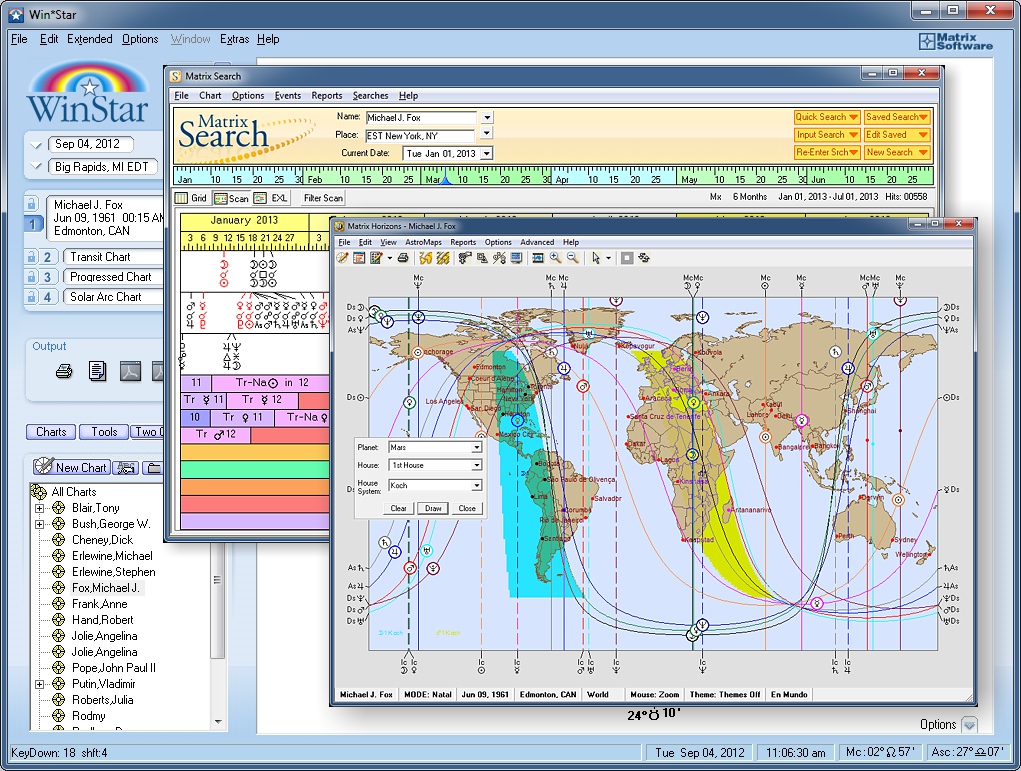This screenshot has height=771, width=1021.
Task: Toggle the lock for Transit Chart slot 2
Action: click(31, 257)
